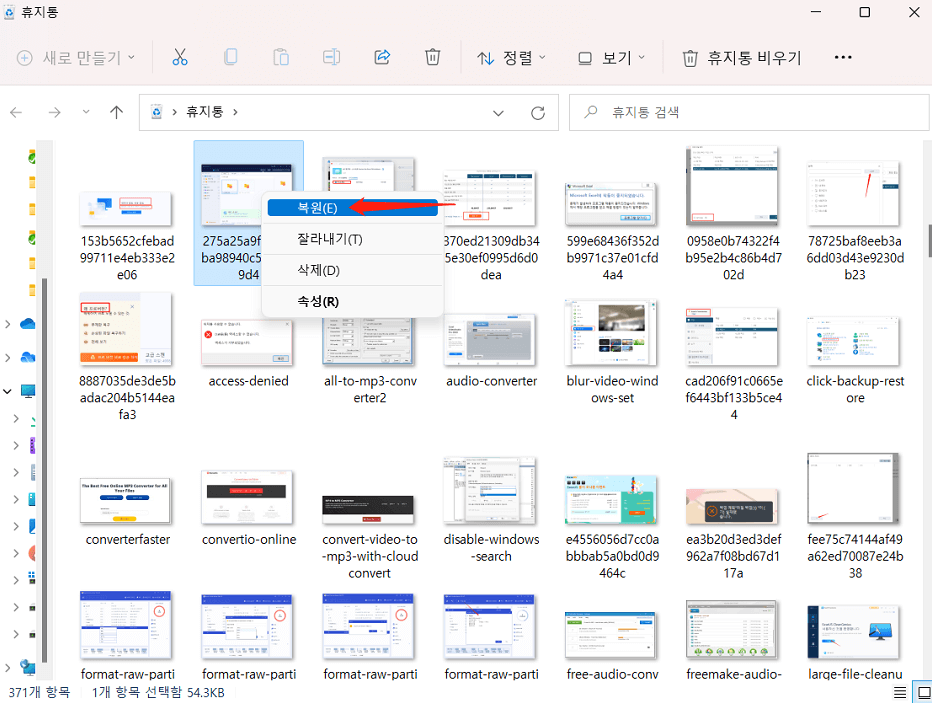
Task: Open recent locations chevron beside forward arrow
Action: tap(86, 112)
